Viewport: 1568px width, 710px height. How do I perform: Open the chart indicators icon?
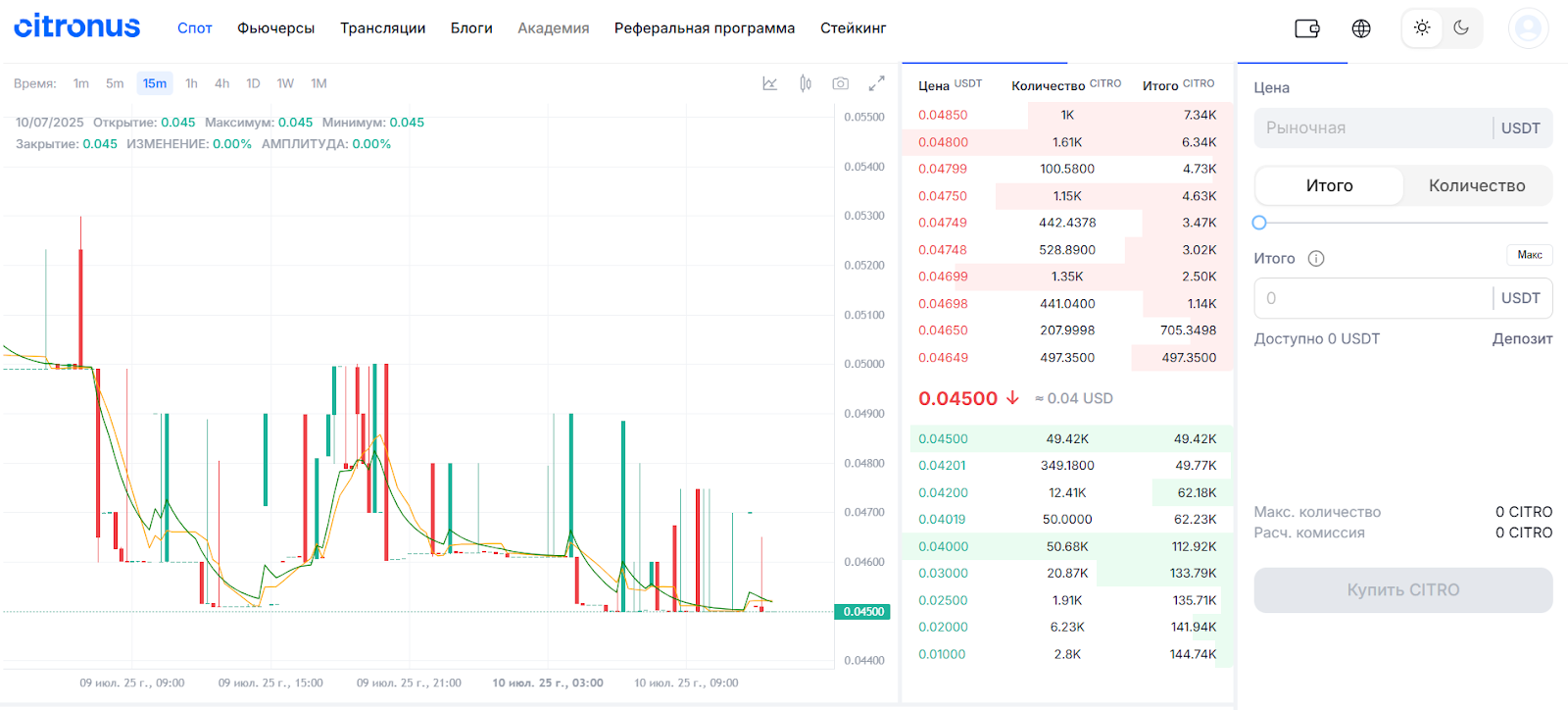770,83
